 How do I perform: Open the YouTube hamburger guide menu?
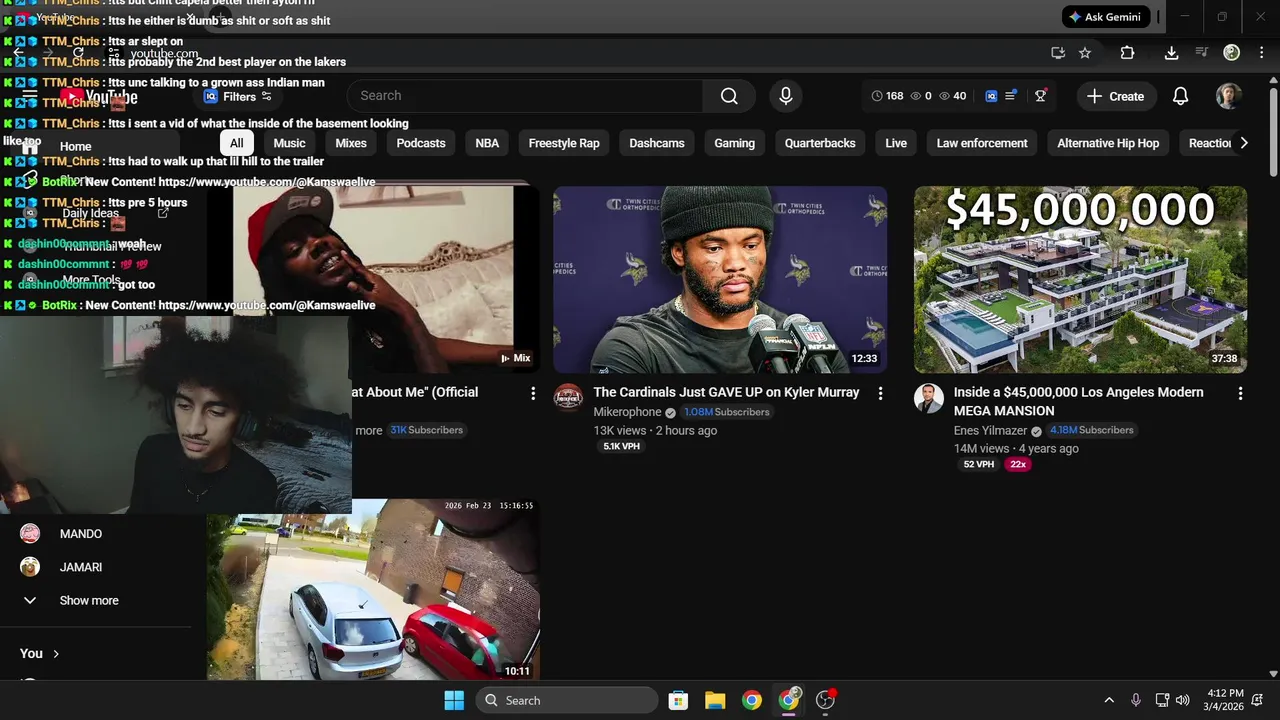(x=30, y=97)
